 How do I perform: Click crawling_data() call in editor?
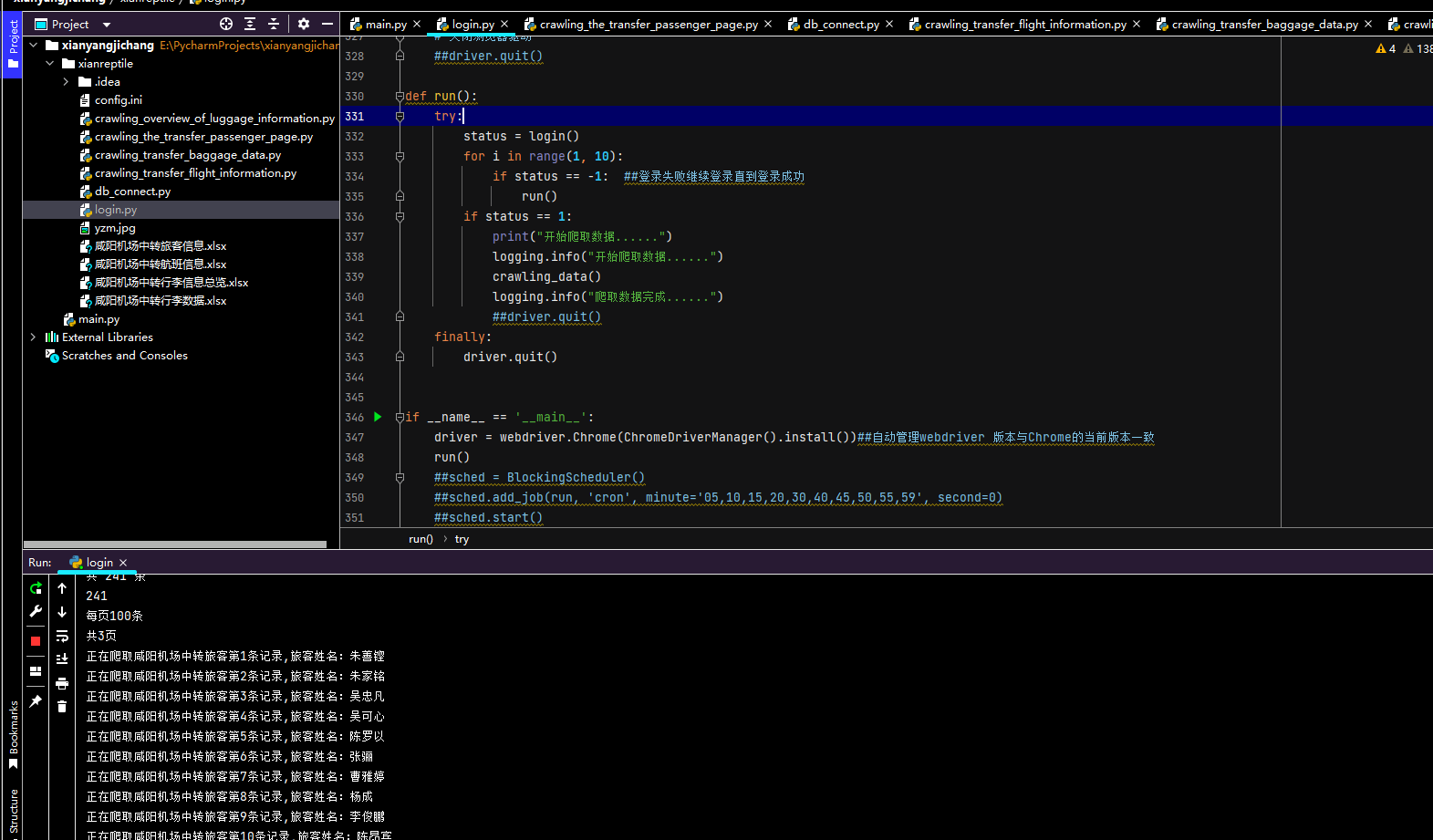[546, 276]
